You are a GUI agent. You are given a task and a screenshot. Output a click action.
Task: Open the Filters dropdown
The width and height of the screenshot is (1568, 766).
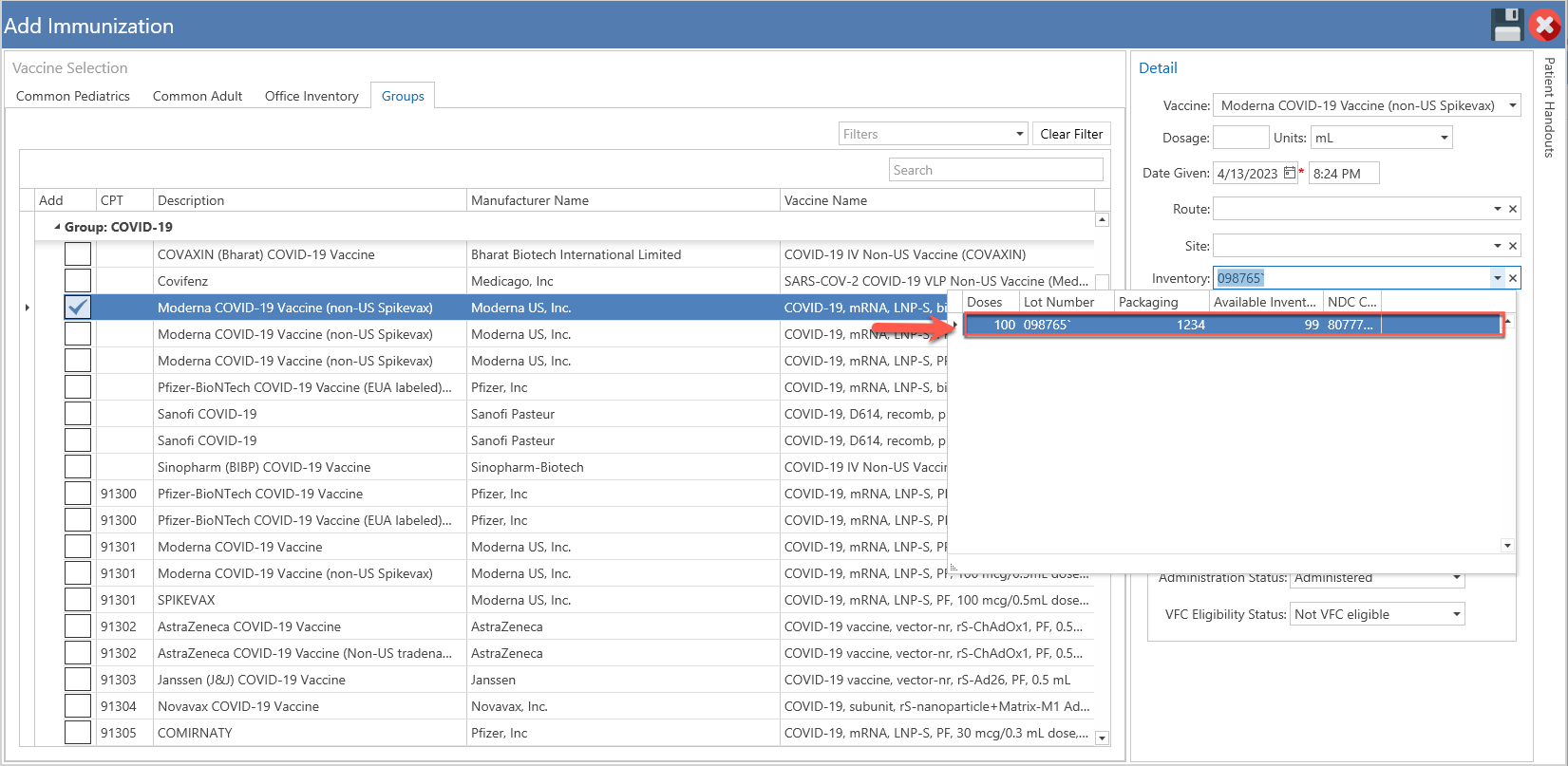click(1020, 134)
